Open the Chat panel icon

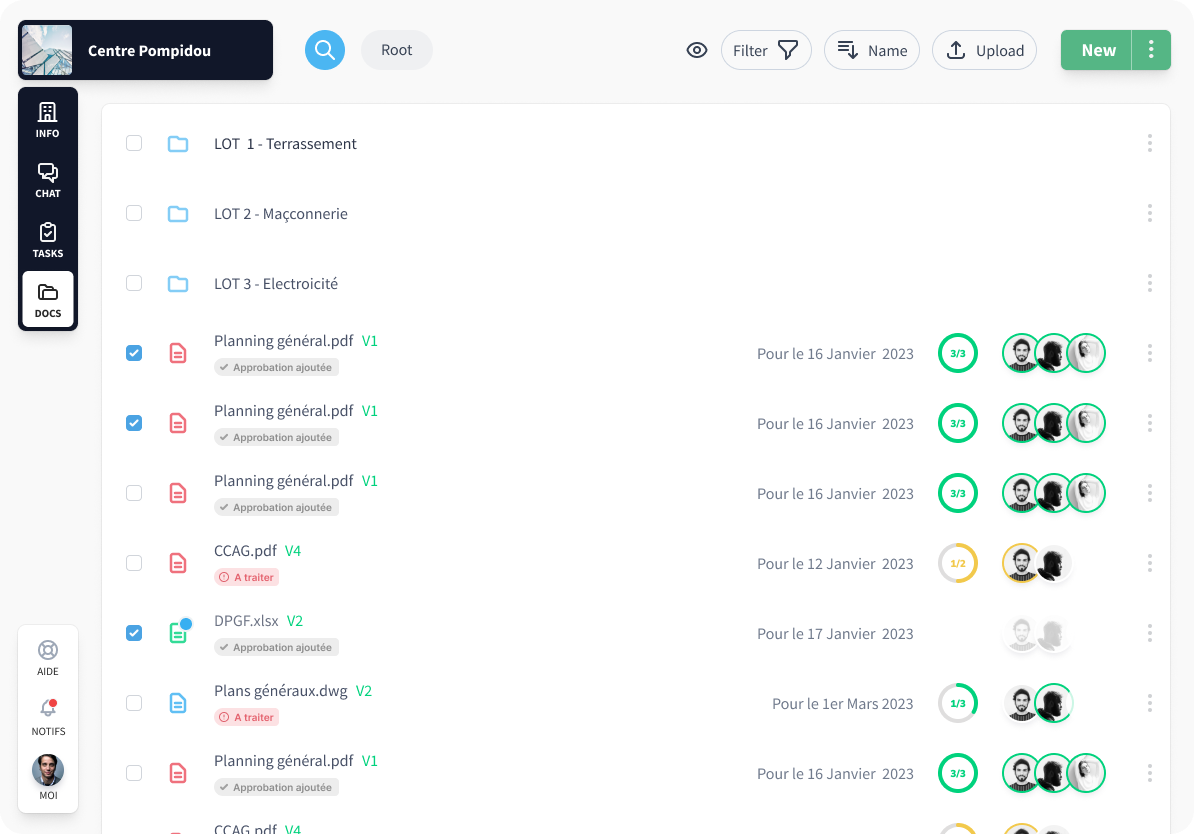(x=47, y=179)
